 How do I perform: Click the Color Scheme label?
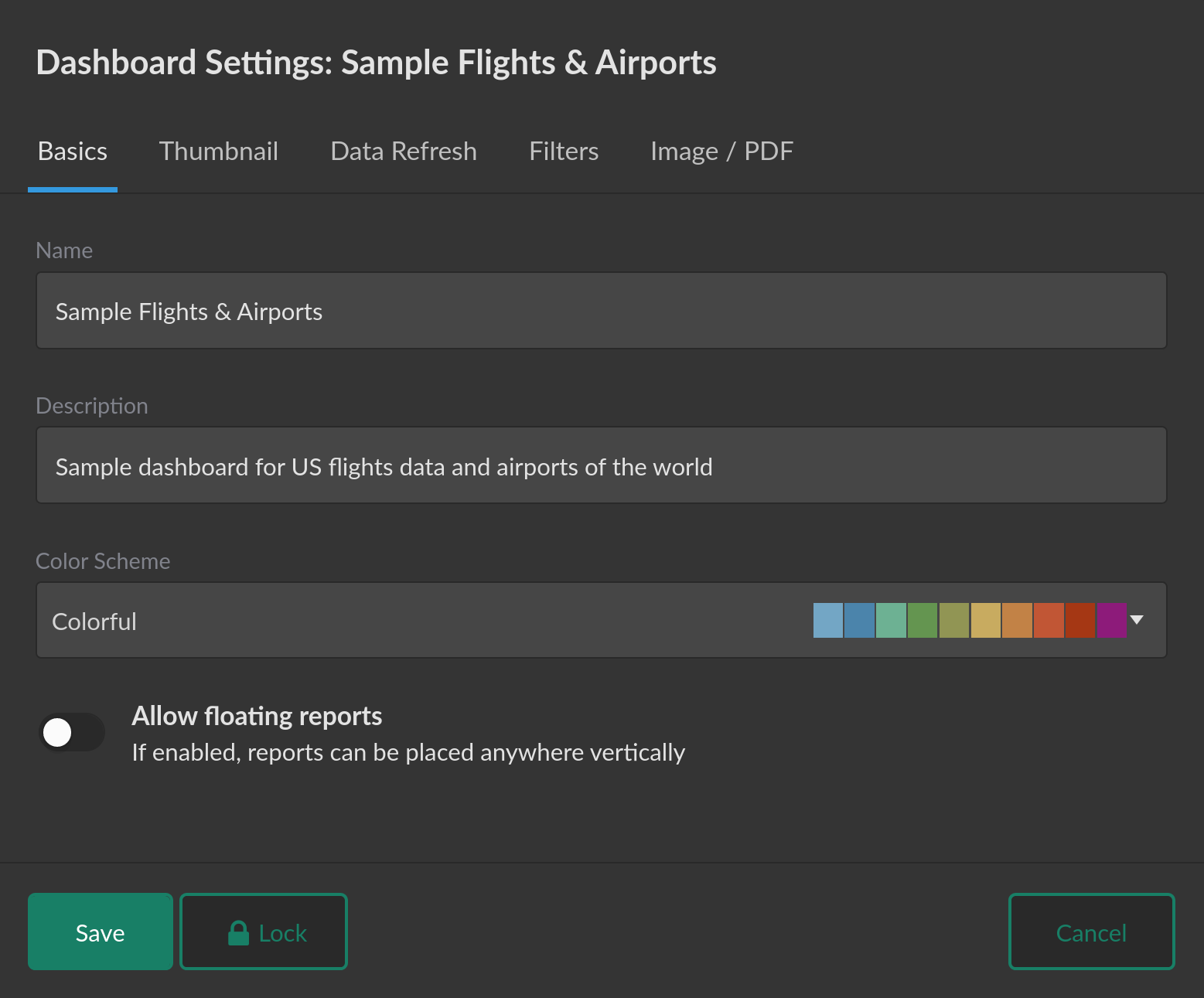pos(103,561)
